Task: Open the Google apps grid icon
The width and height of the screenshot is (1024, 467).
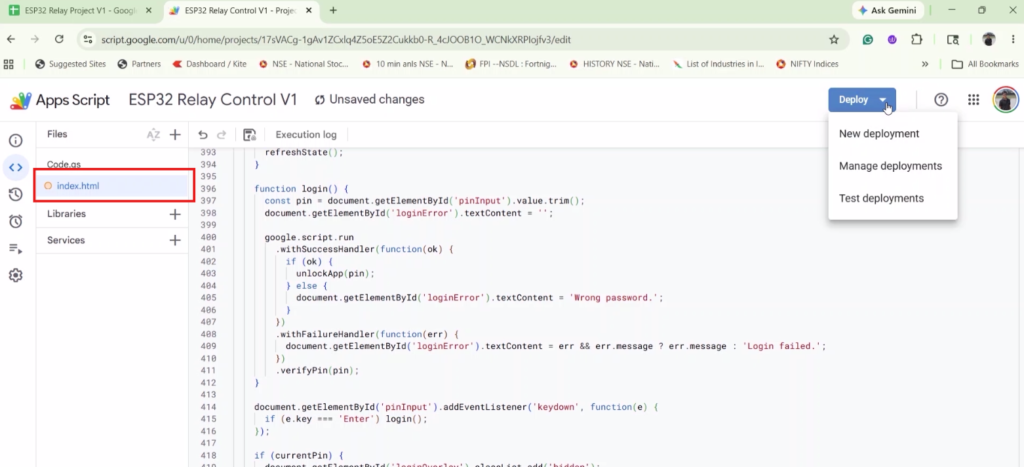Action: tap(974, 100)
